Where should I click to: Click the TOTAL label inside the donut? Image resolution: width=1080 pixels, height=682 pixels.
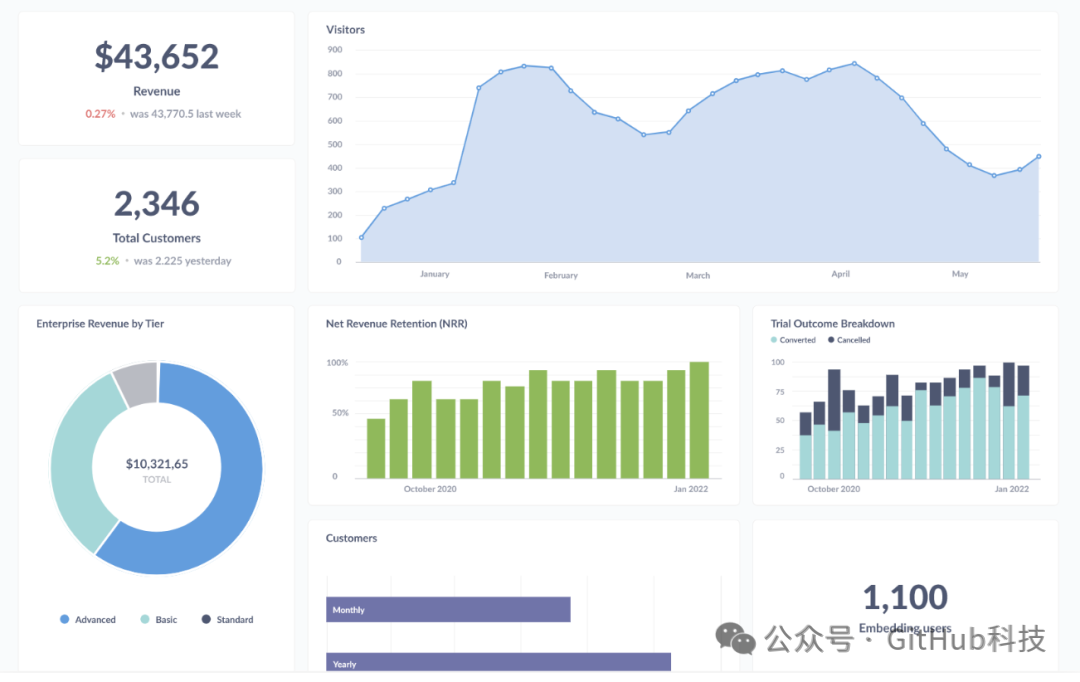pos(156,479)
